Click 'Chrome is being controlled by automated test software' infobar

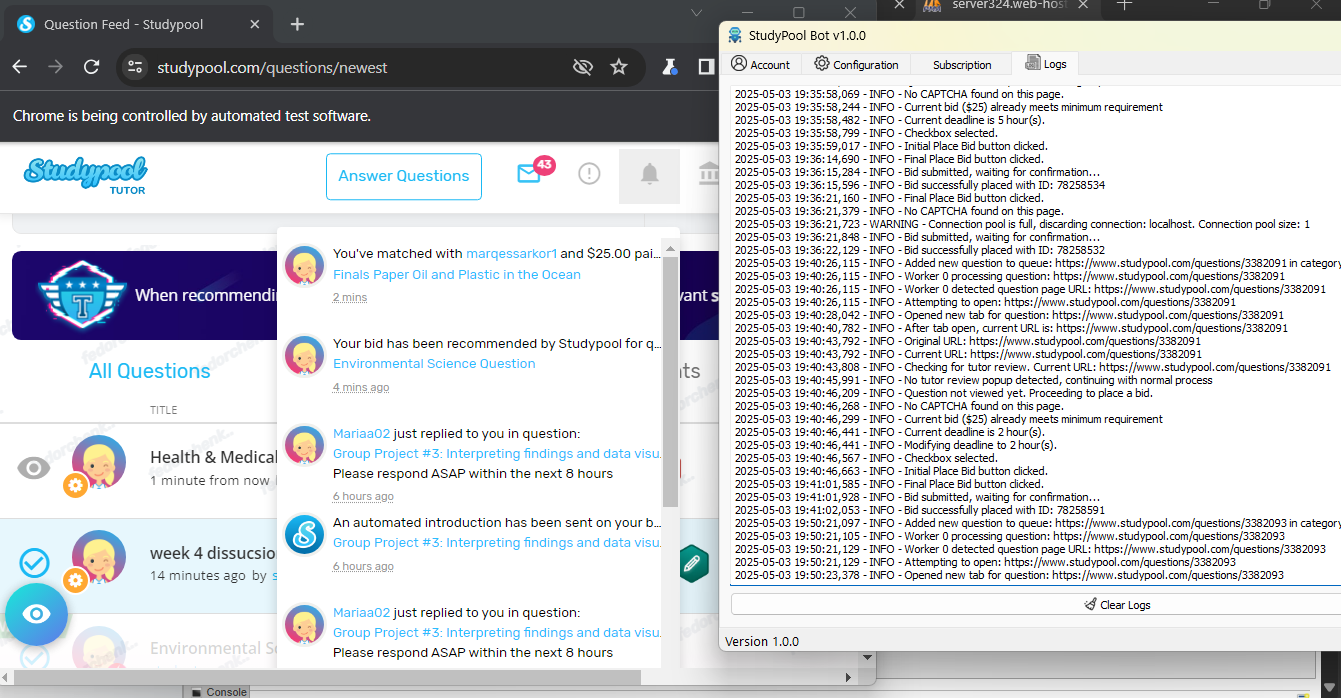[x=192, y=116]
